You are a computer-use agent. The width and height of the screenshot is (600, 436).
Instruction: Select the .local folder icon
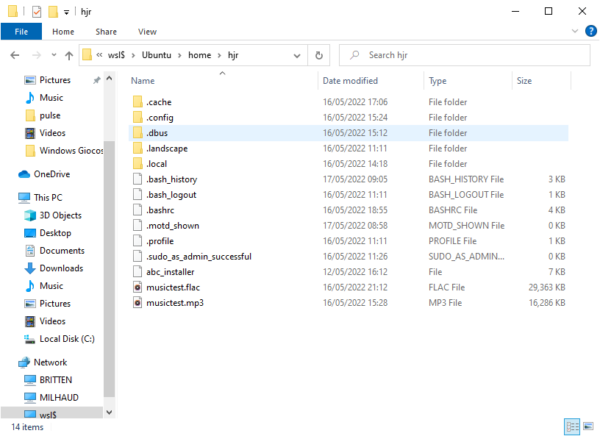point(138,164)
